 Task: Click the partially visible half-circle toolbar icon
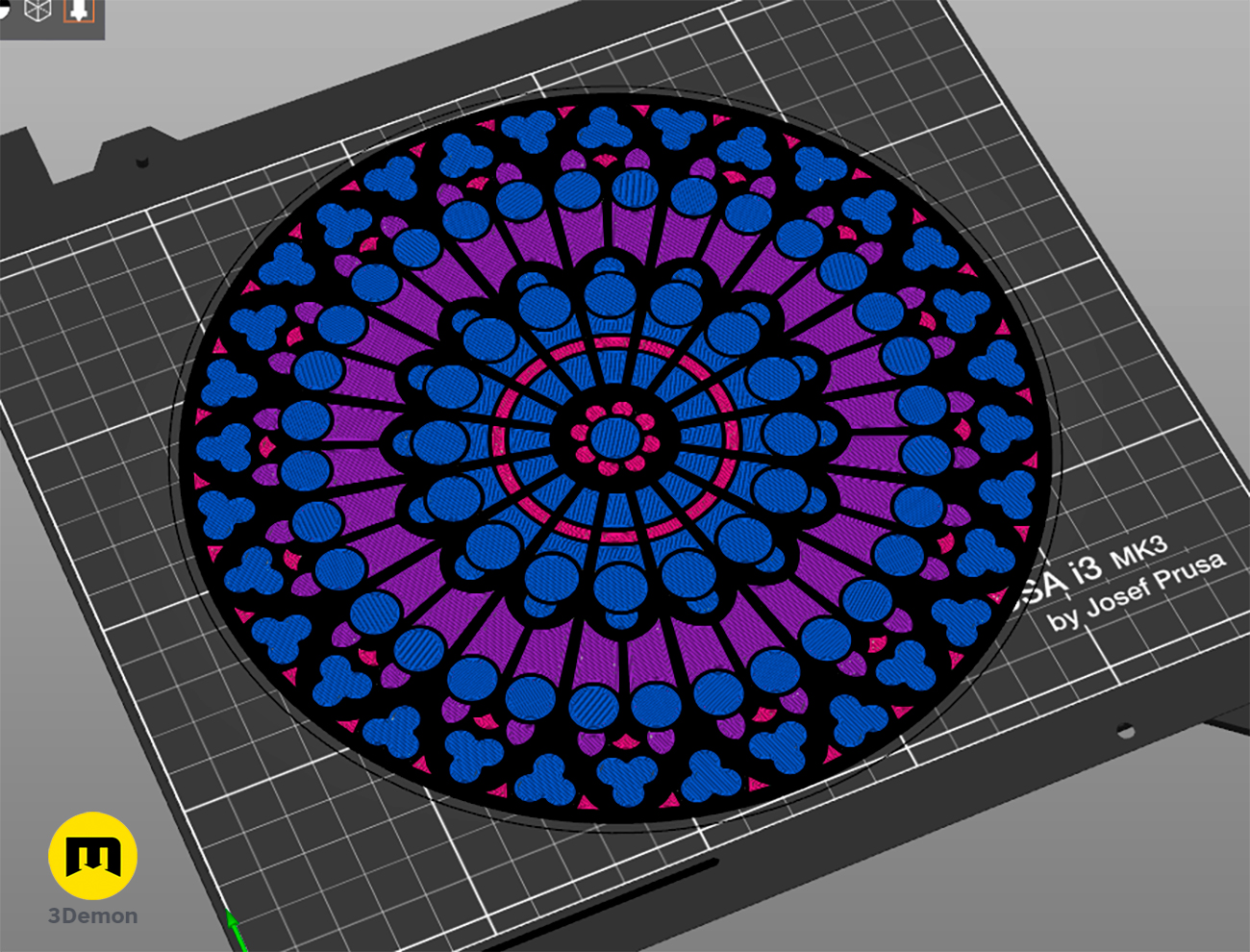4,8
